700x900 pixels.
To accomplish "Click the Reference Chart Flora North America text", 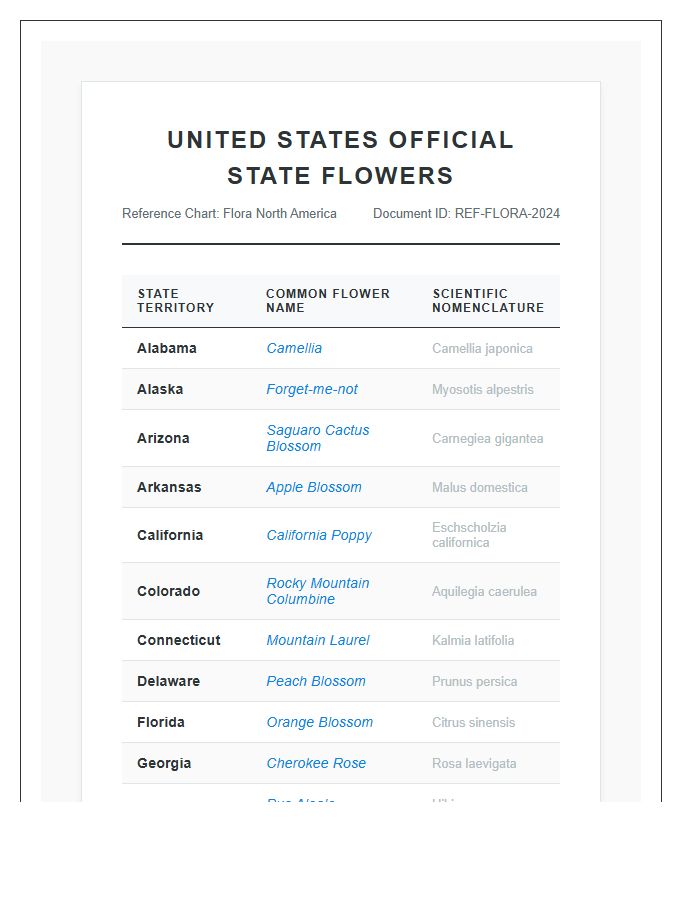I will (x=229, y=213).
